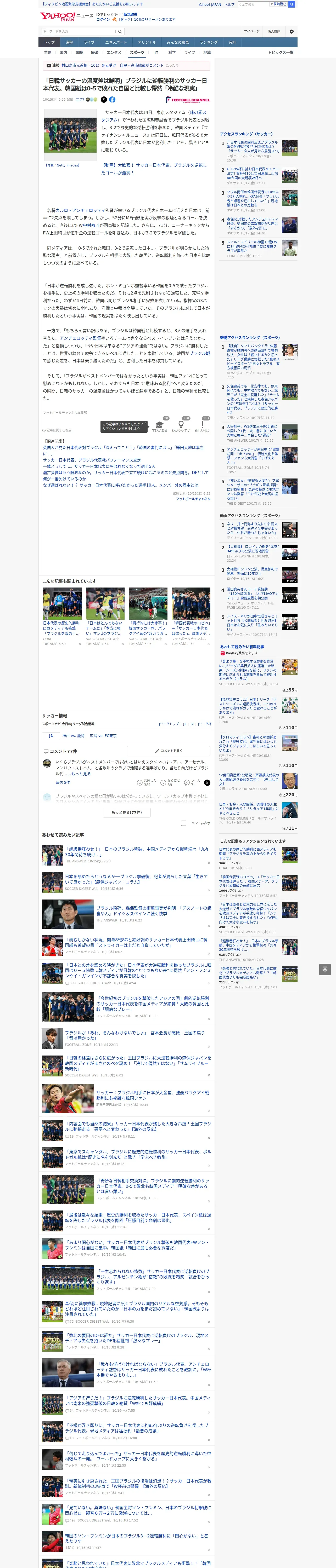Select the トップ navigation tab

[49, 43]
